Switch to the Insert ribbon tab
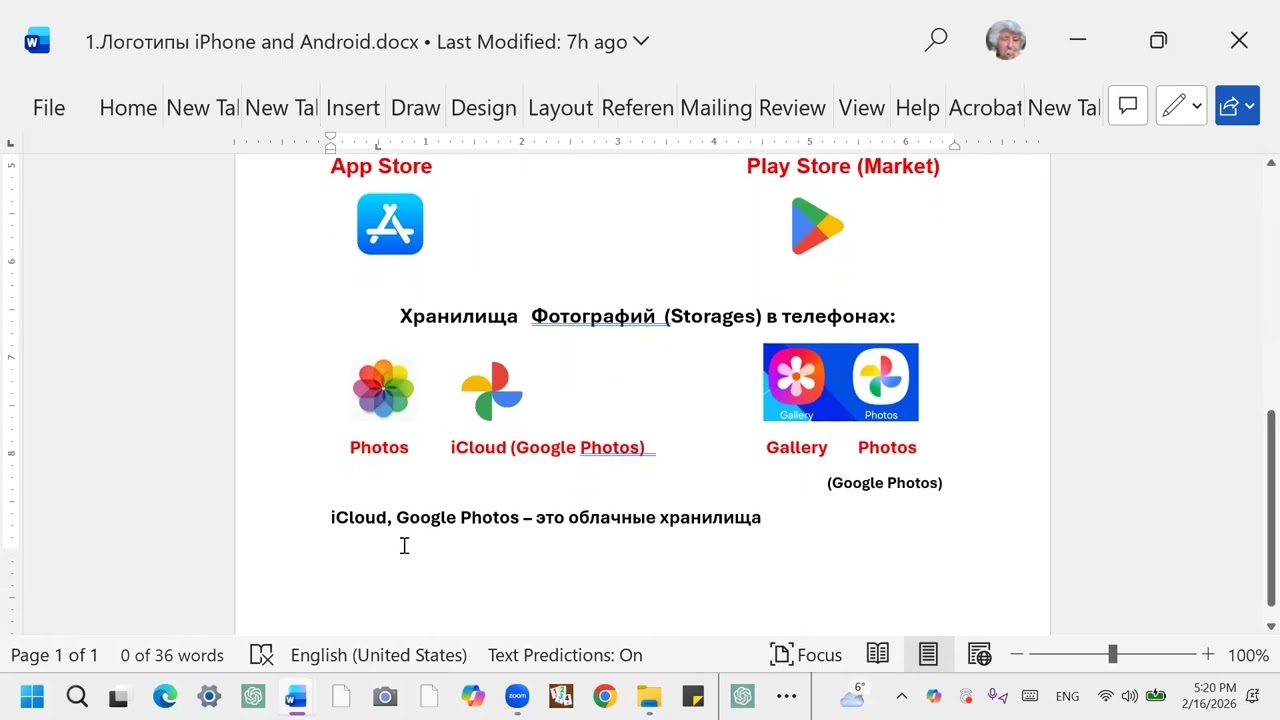1280x720 pixels. [x=353, y=107]
